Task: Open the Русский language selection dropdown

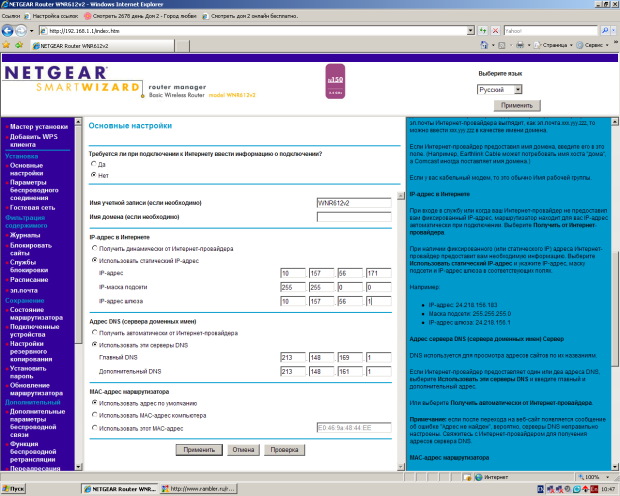Action: [500, 89]
